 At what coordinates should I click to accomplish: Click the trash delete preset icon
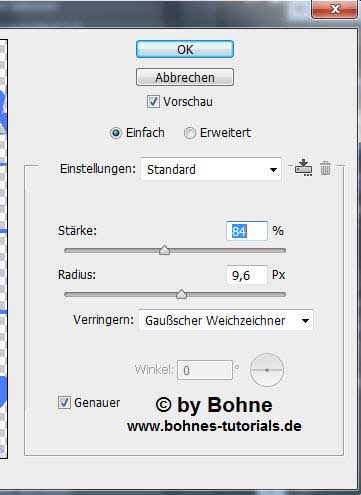[x=325, y=168]
